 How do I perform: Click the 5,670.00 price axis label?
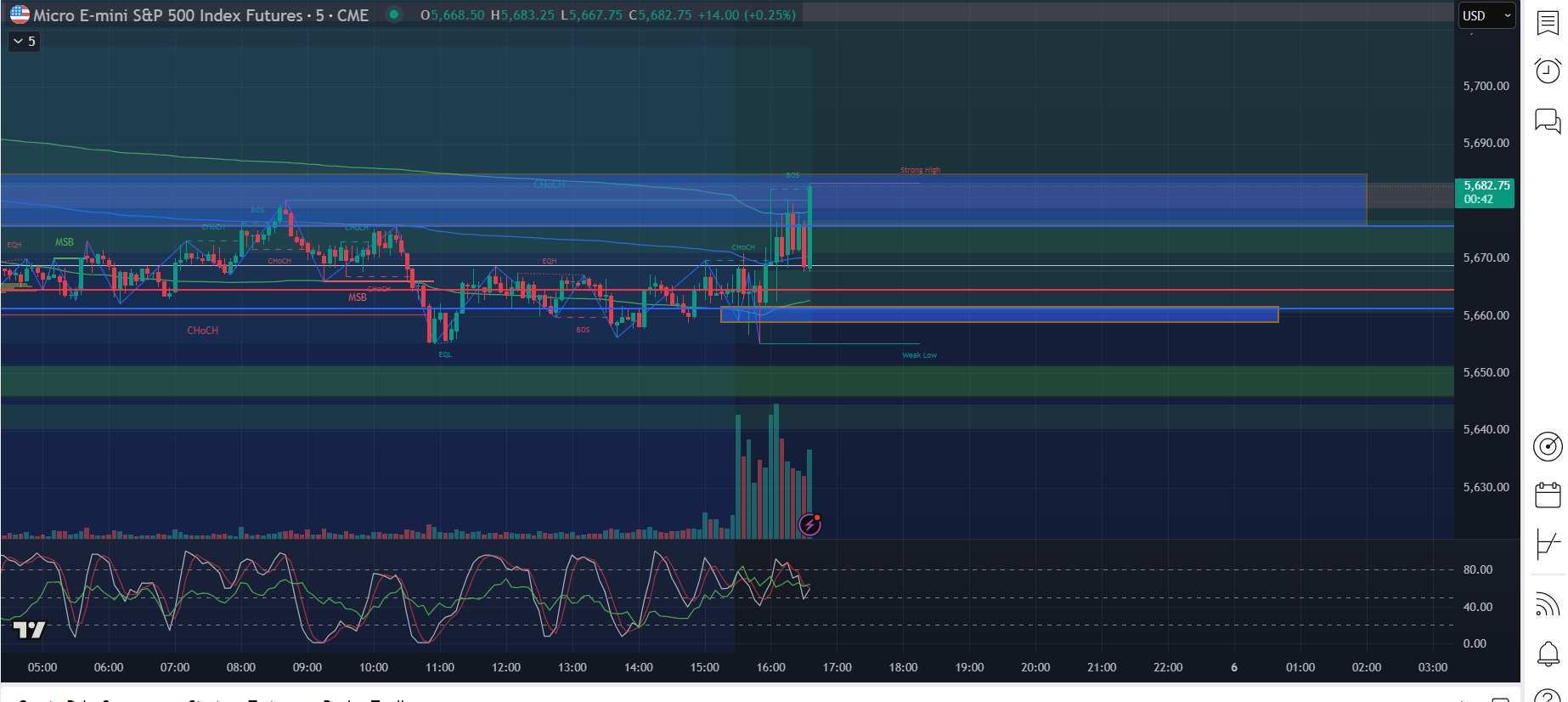coord(1486,258)
